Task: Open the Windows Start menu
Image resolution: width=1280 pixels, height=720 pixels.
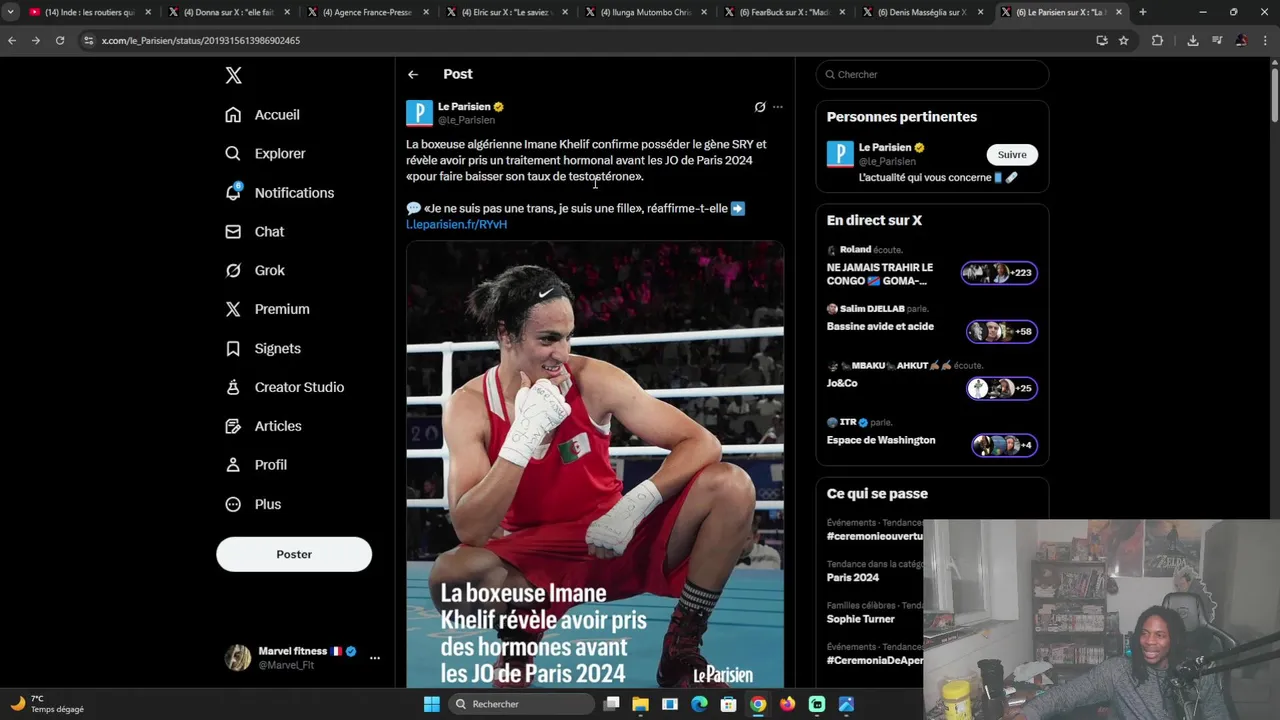Action: pyautogui.click(x=432, y=704)
